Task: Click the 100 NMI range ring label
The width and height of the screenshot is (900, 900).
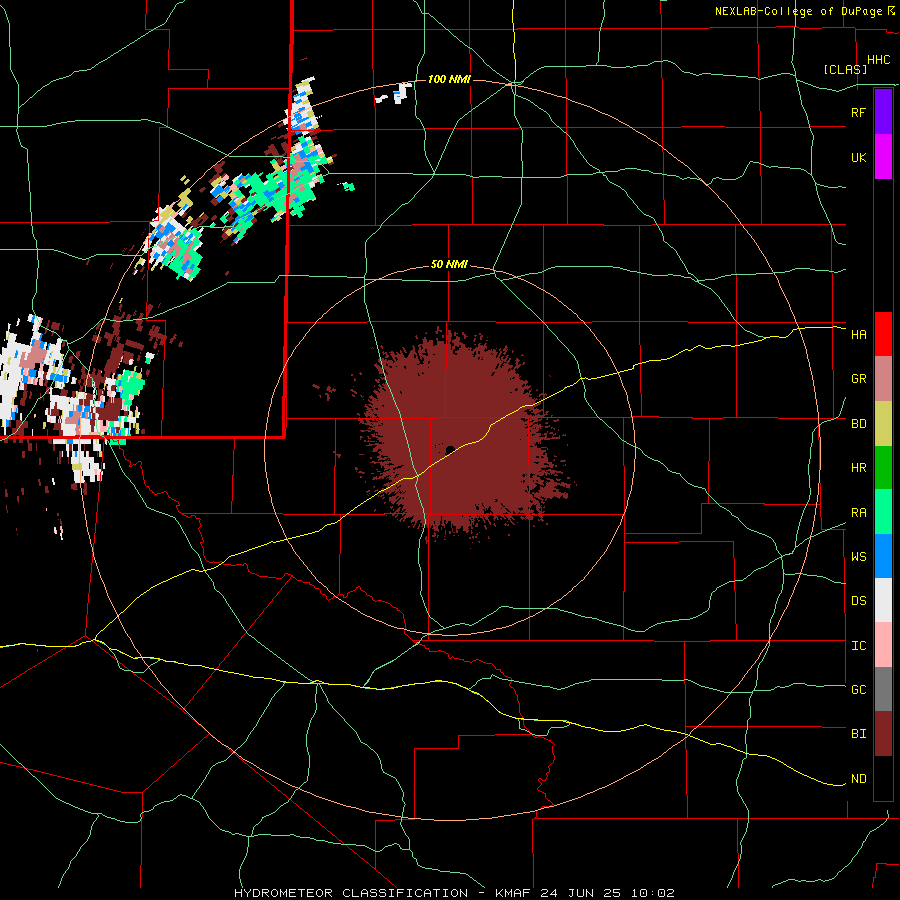Action: [449, 79]
